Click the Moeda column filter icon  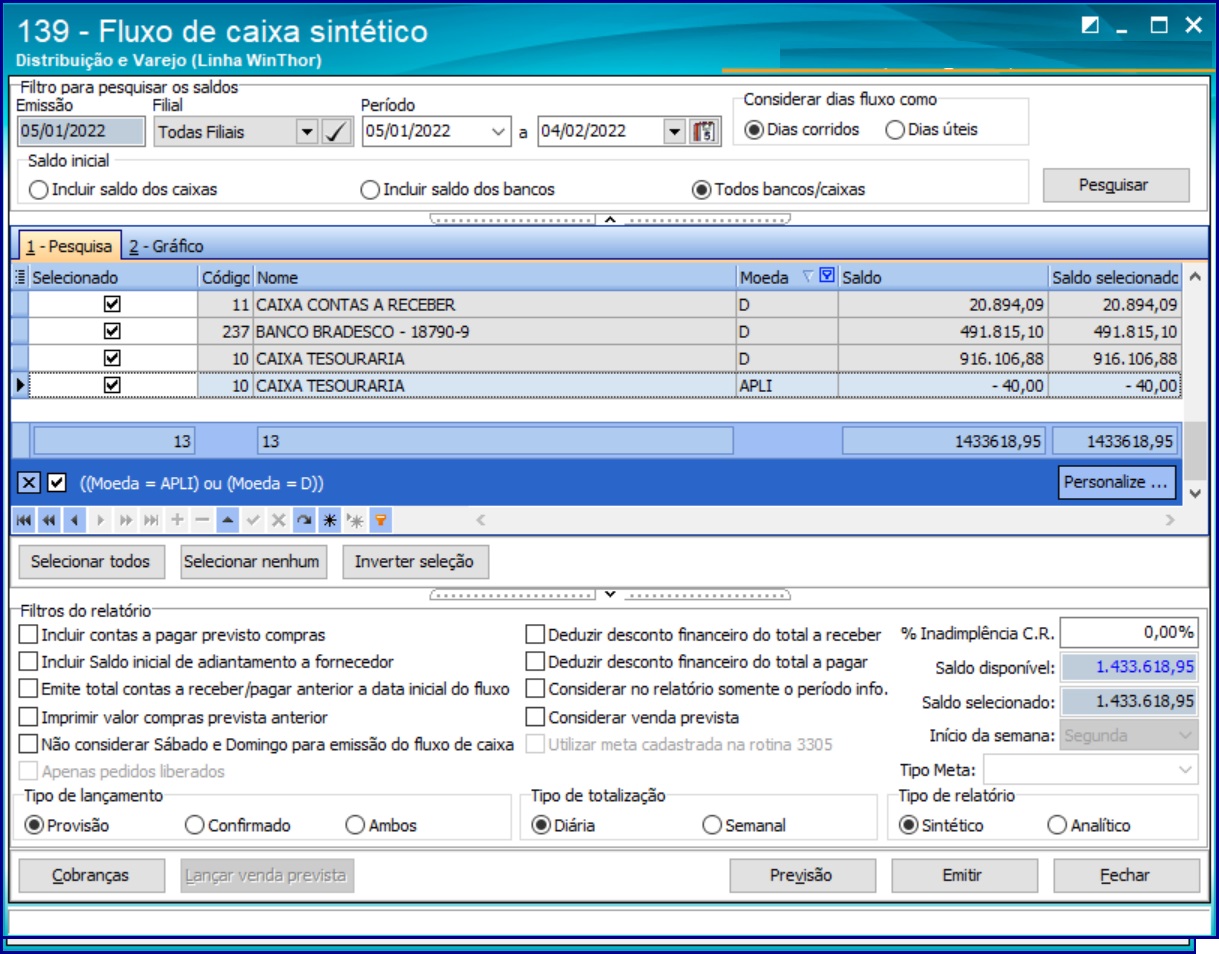826,277
